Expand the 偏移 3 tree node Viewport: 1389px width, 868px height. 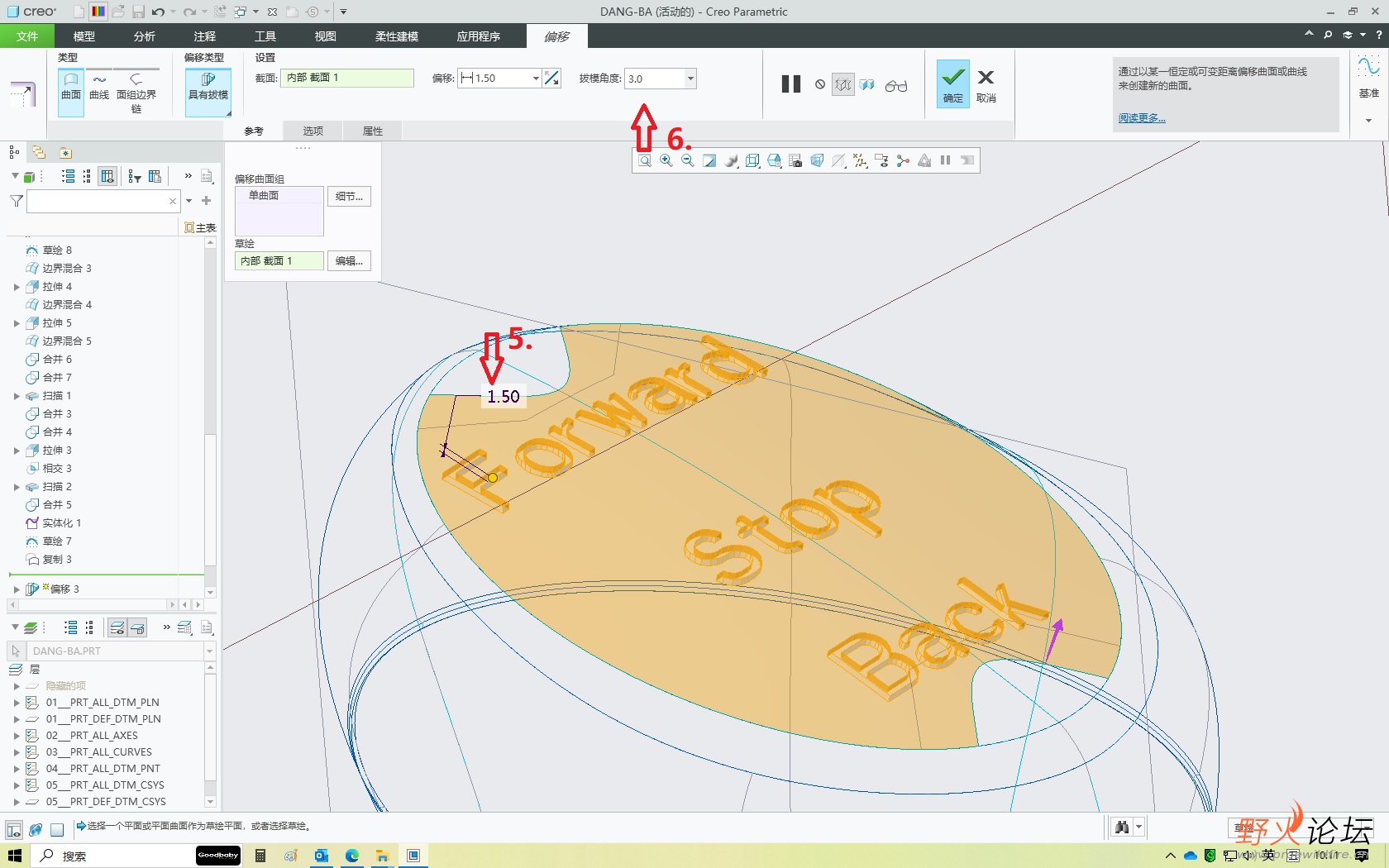[17, 589]
